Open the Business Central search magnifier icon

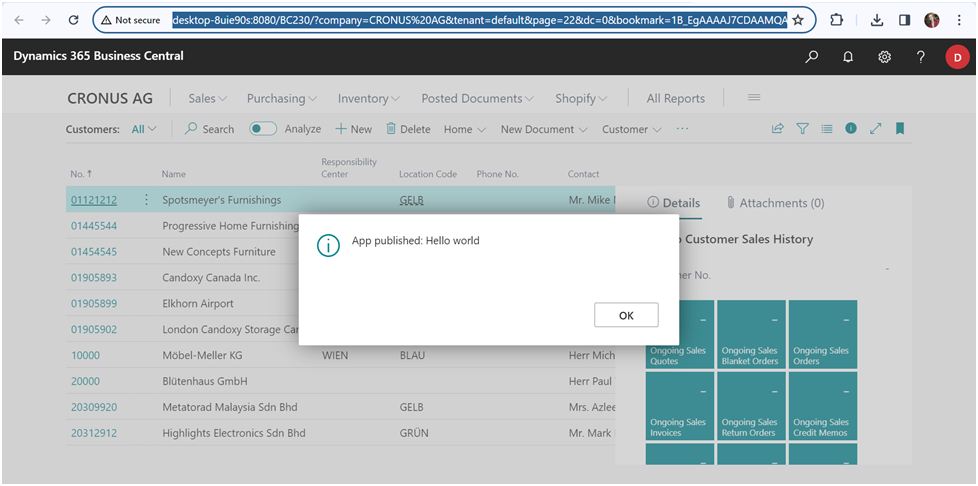(811, 57)
